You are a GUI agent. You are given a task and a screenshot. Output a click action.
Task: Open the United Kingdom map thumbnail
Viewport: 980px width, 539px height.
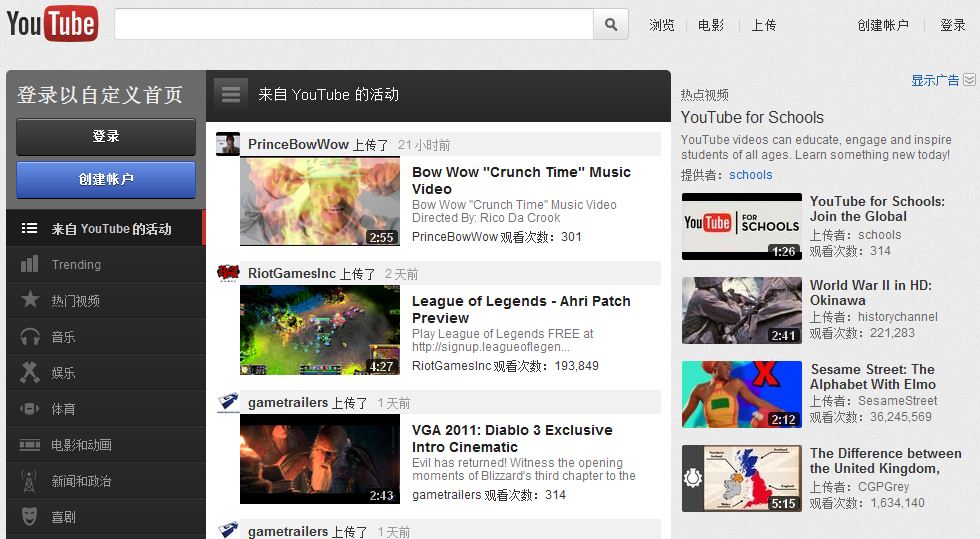point(741,478)
